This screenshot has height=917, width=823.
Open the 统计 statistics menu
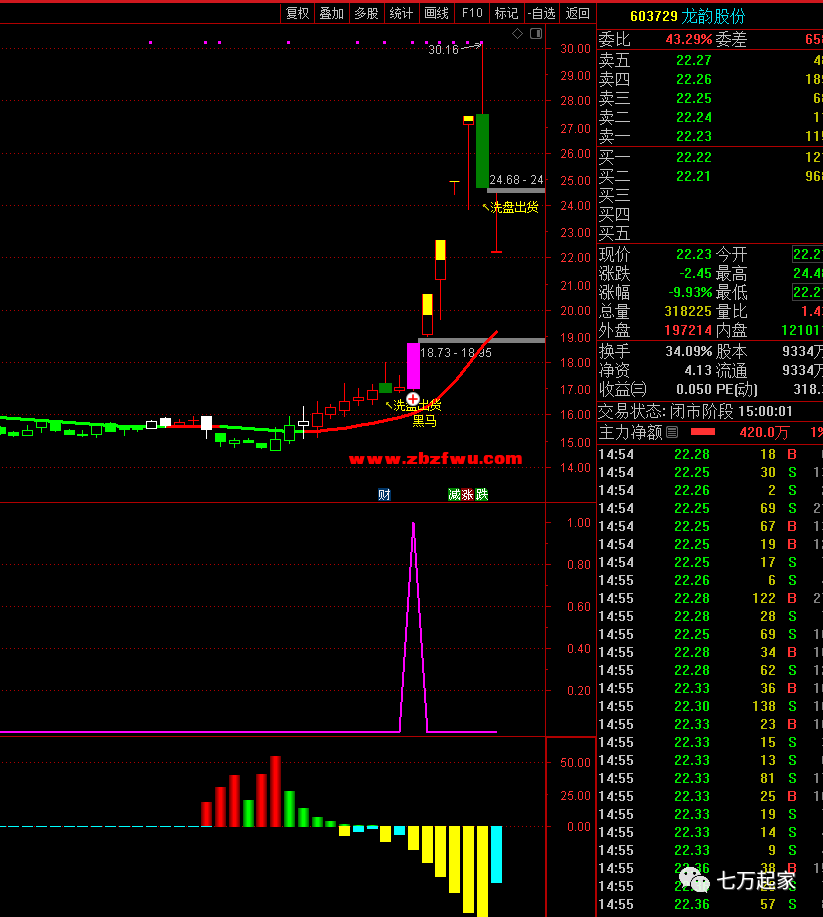[401, 13]
